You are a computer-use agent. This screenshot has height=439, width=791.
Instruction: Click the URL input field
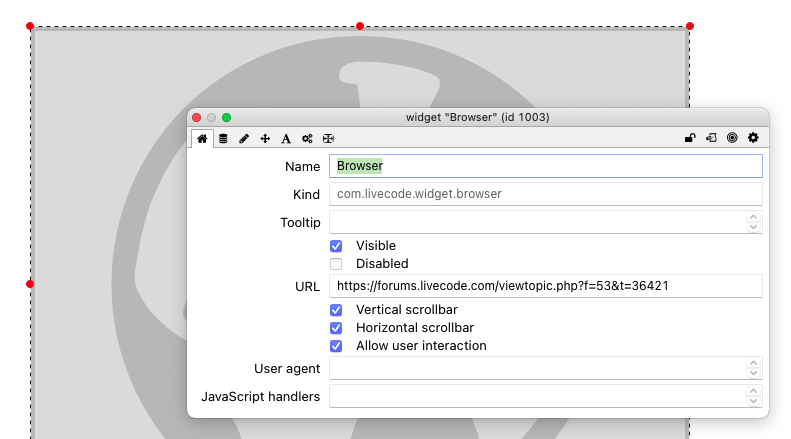pyautogui.click(x=546, y=286)
